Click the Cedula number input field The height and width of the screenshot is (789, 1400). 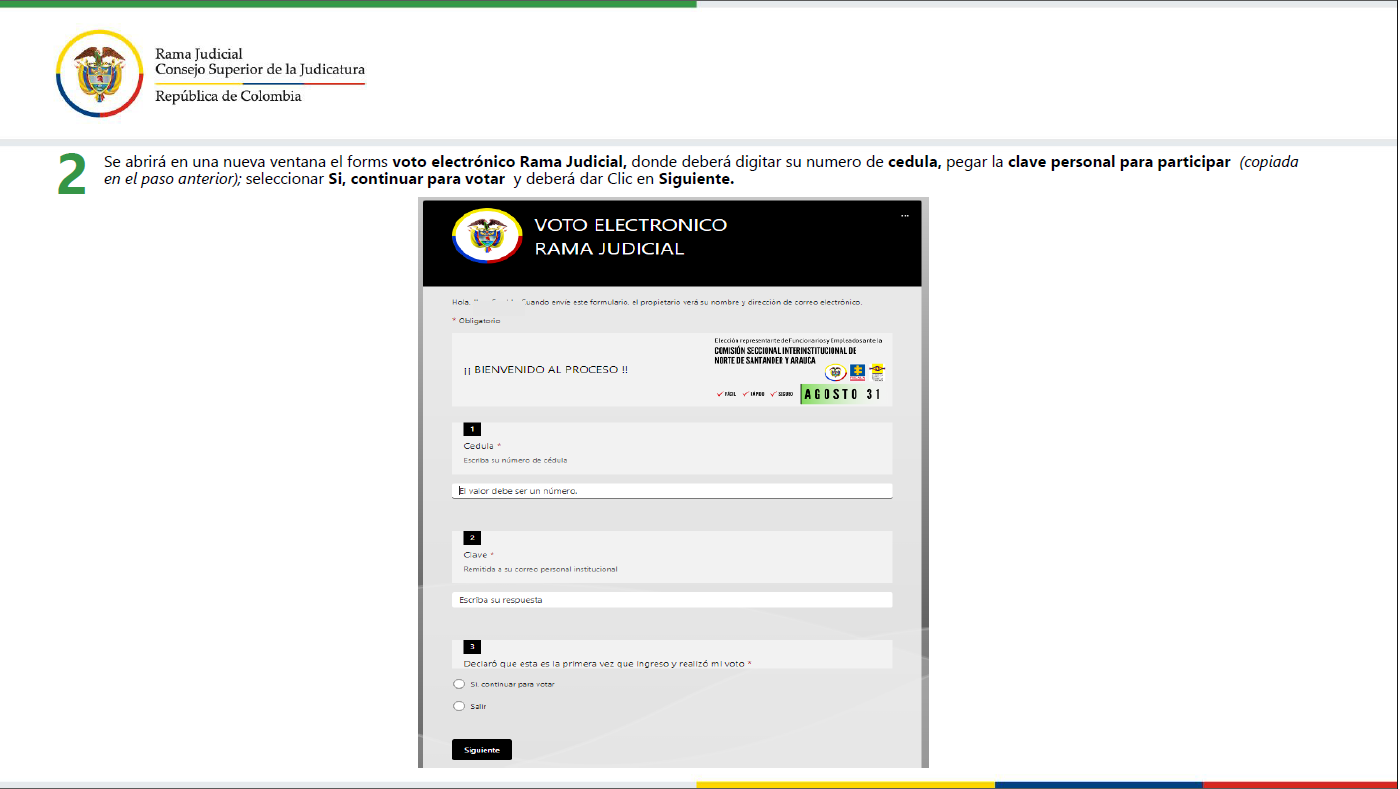pyautogui.click(x=671, y=491)
